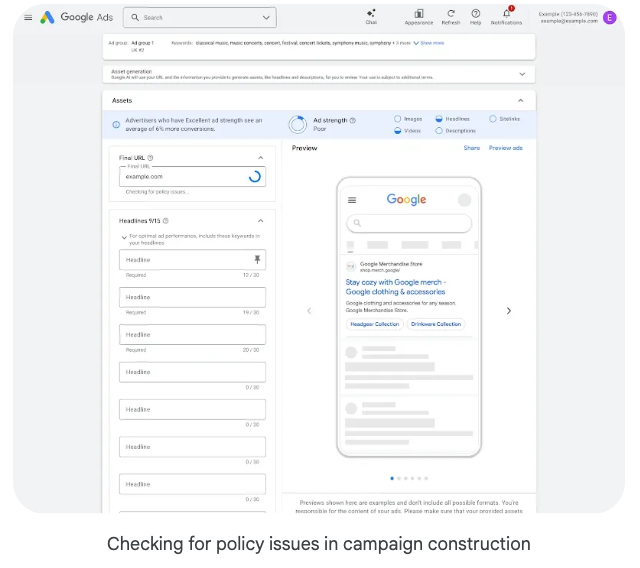The width and height of the screenshot is (640, 568).
Task: Click the 'Ad group 1' text
Action: tap(142, 43)
